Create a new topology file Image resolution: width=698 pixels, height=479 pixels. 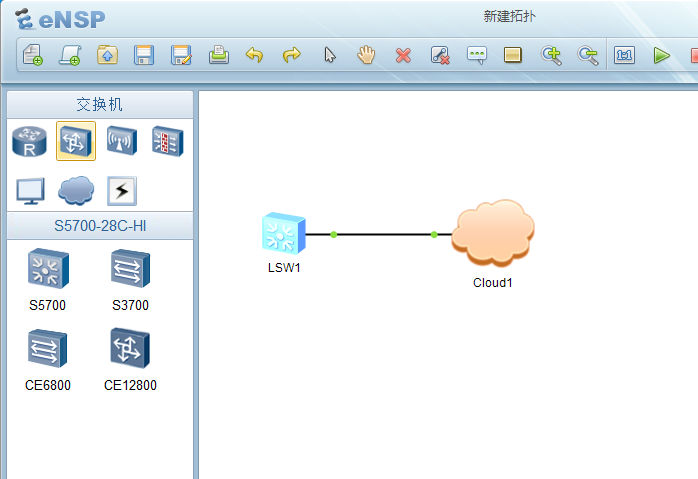(x=33, y=55)
